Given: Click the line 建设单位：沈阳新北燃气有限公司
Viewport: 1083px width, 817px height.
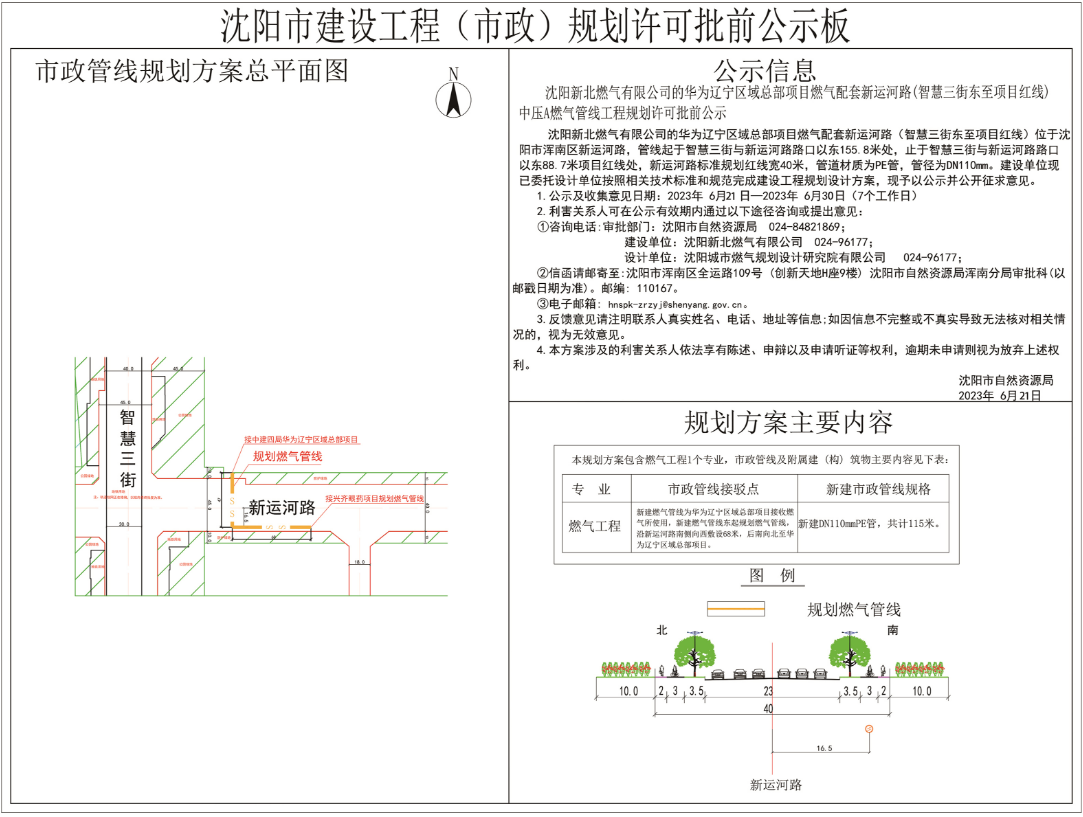Looking at the screenshot, I should (x=749, y=242).
